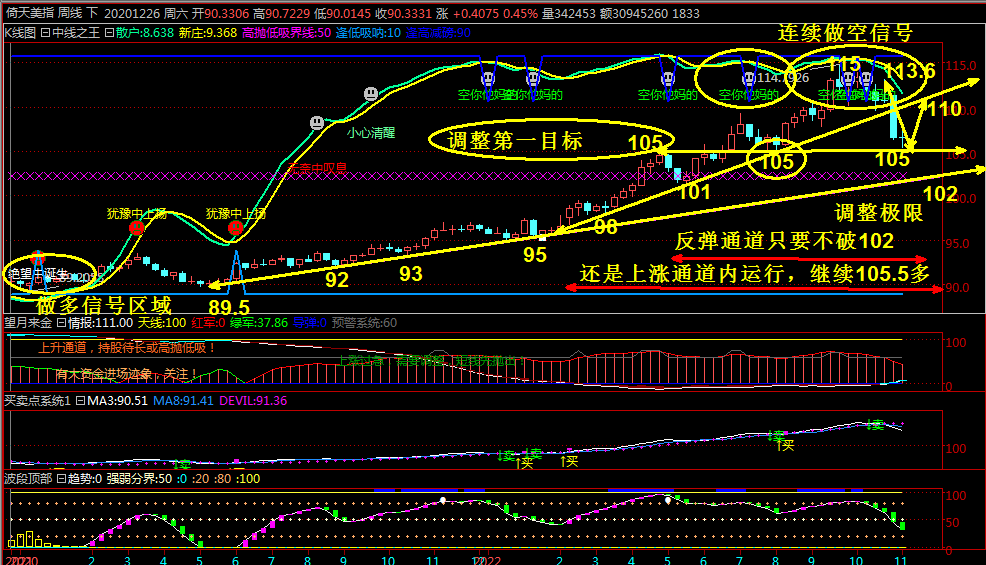Click the blue spike triangle above 89.5

(x=237, y=268)
